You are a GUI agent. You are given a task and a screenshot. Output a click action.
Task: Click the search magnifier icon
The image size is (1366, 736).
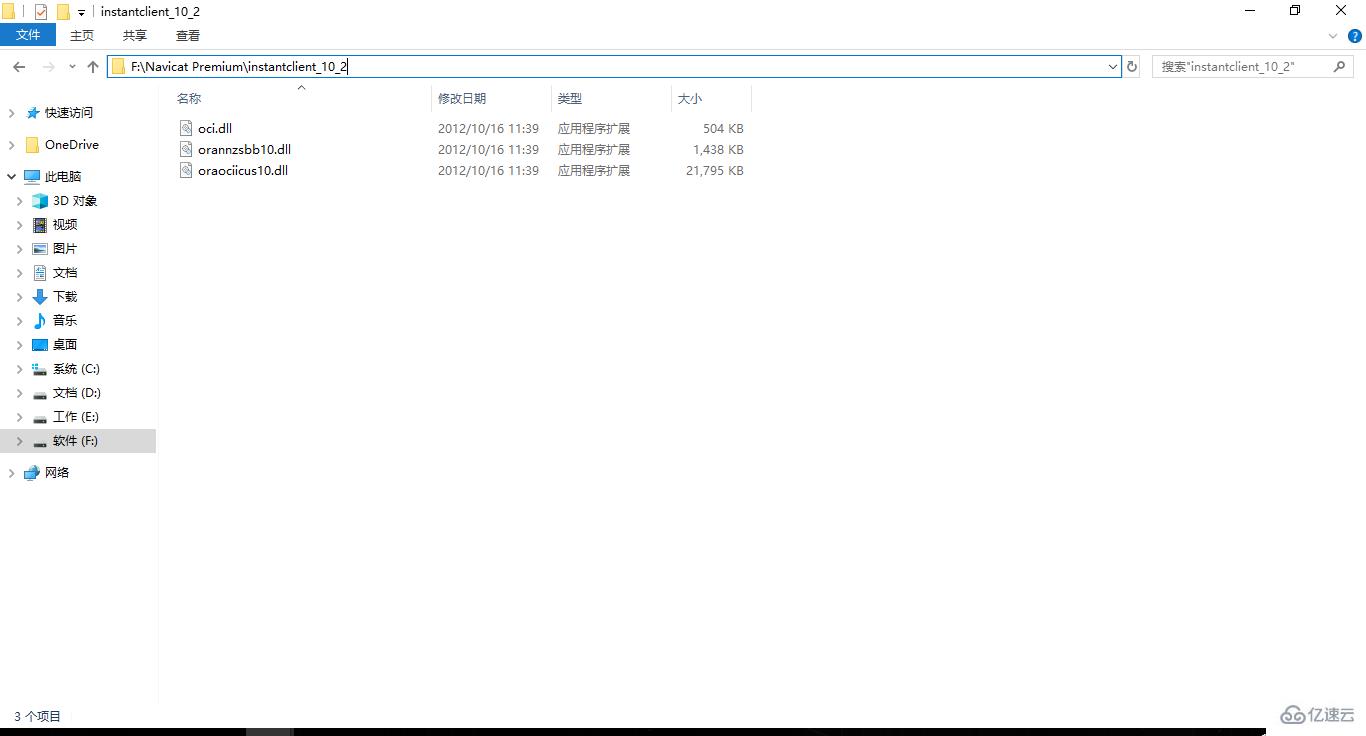pos(1340,66)
